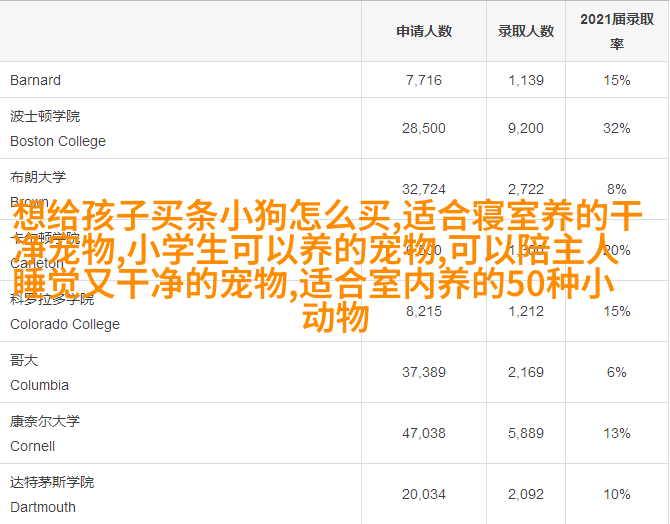Select the 1,212 admitted value
Viewport: 670px width, 524px height.
526,311
